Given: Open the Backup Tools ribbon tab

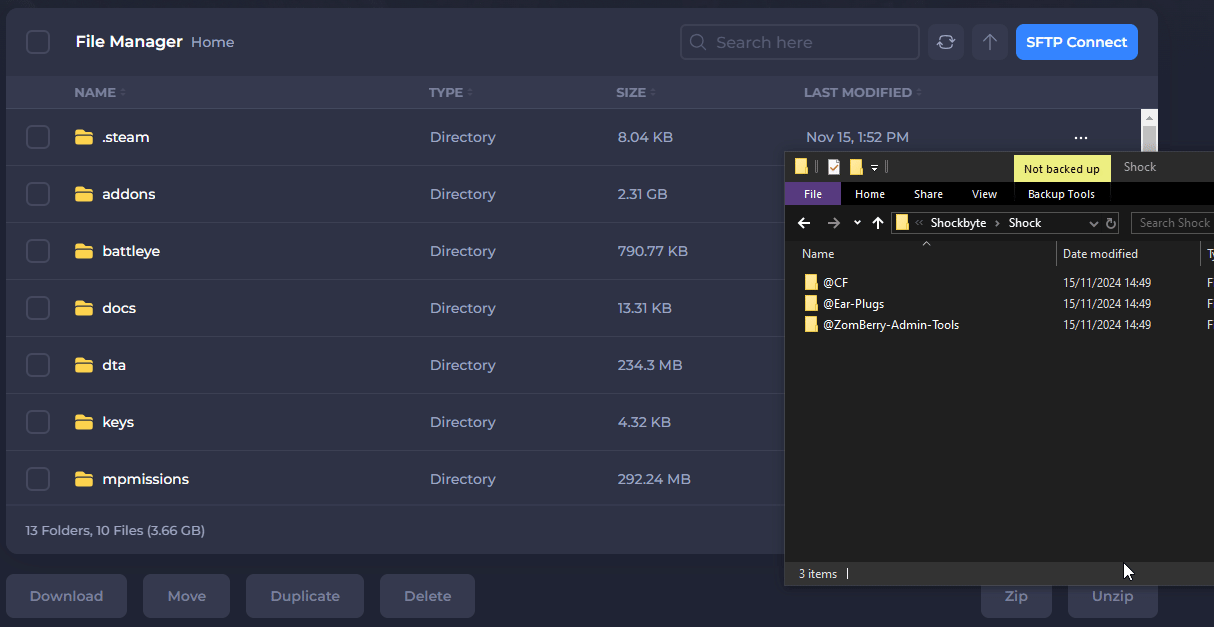Looking at the screenshot, I should [1061, 194].
